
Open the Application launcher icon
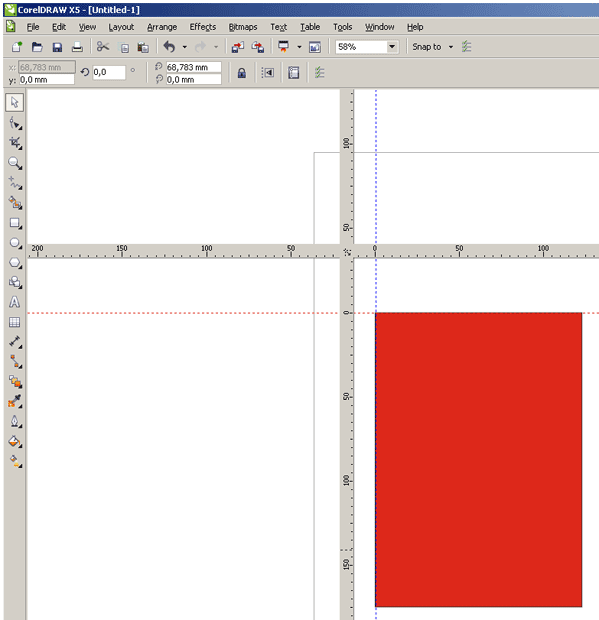(x=283, y=47)
